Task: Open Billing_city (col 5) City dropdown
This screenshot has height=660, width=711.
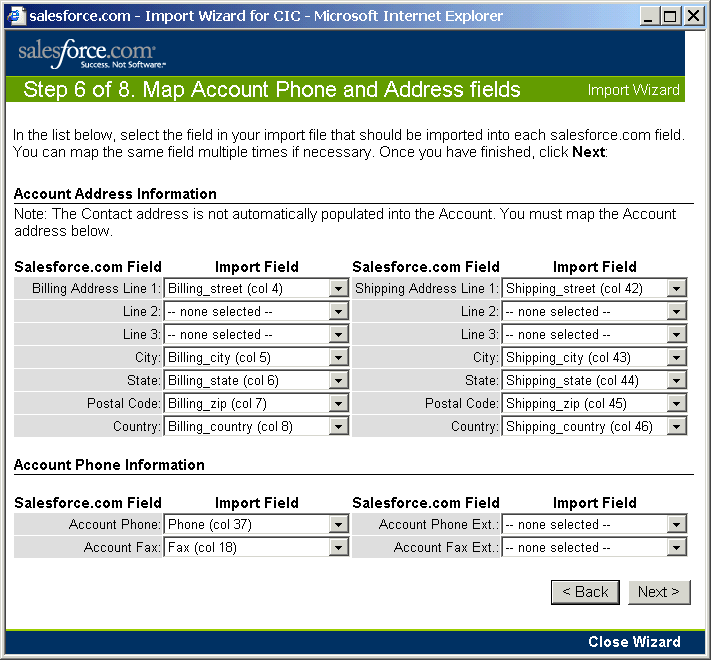Action: coord(256,357)
